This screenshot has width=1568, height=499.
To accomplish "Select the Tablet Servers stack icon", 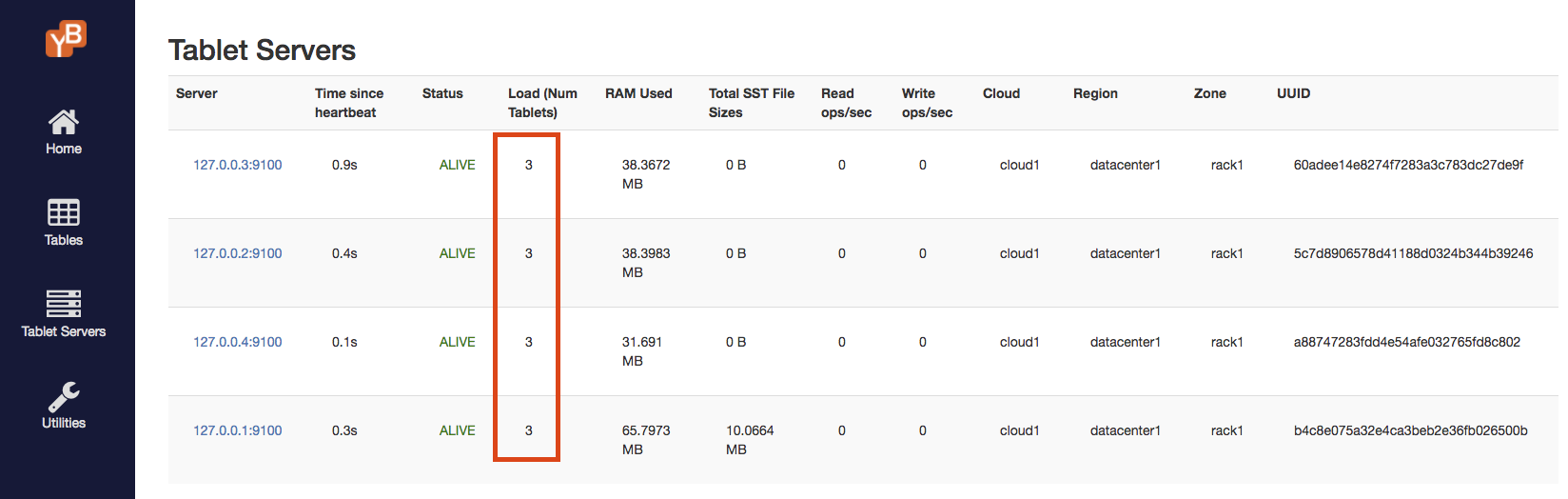I will tap(64, 304).
